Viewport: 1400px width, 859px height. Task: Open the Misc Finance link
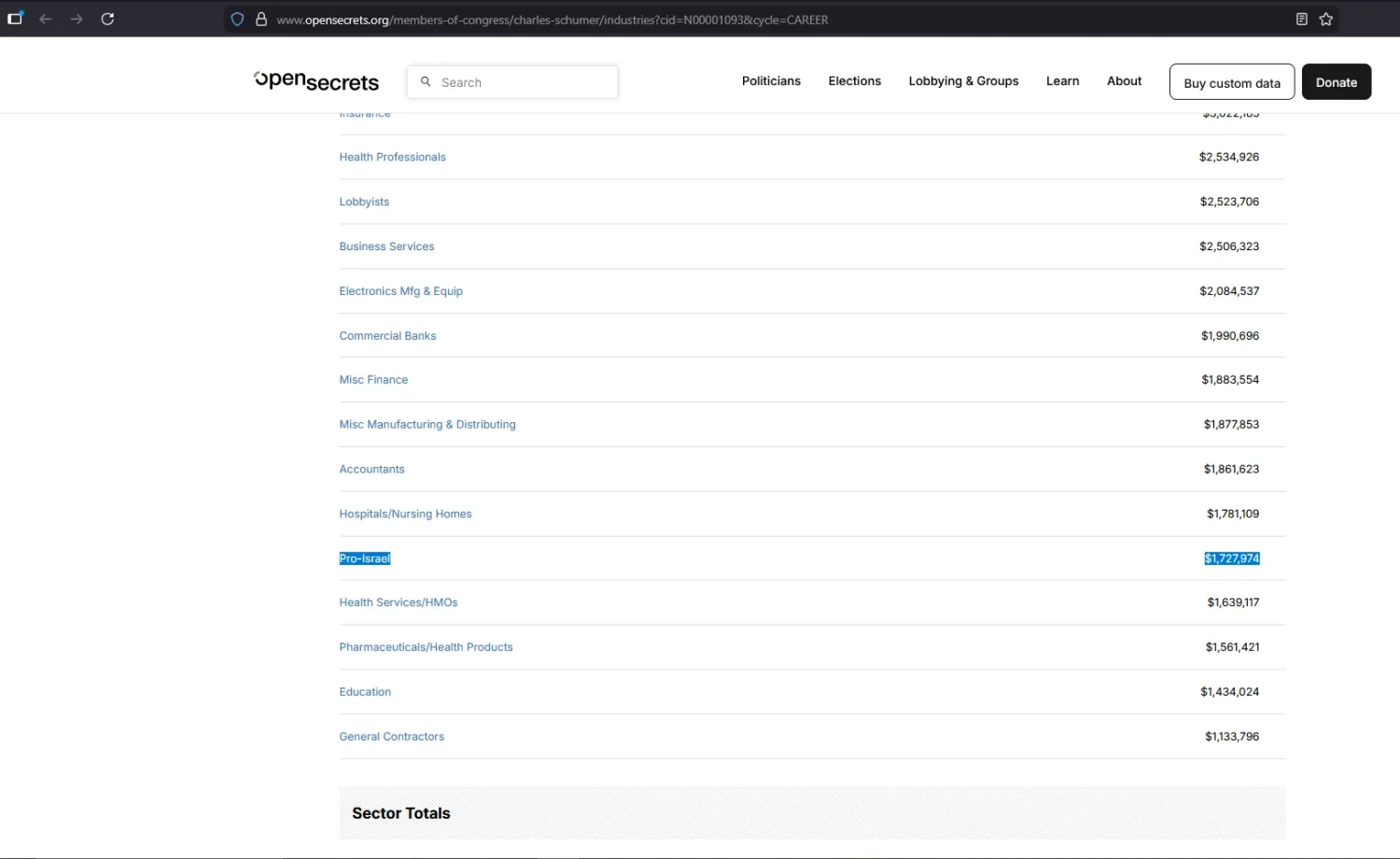(x=373, y=380)
